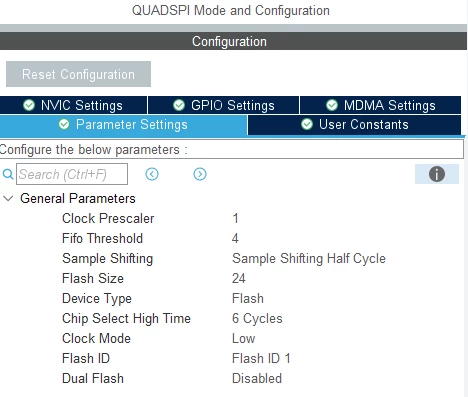The height and width of the screenshot is (397, 468).
Task: Select the Fifo Threshold parameter label
Action: click(102, 239)
